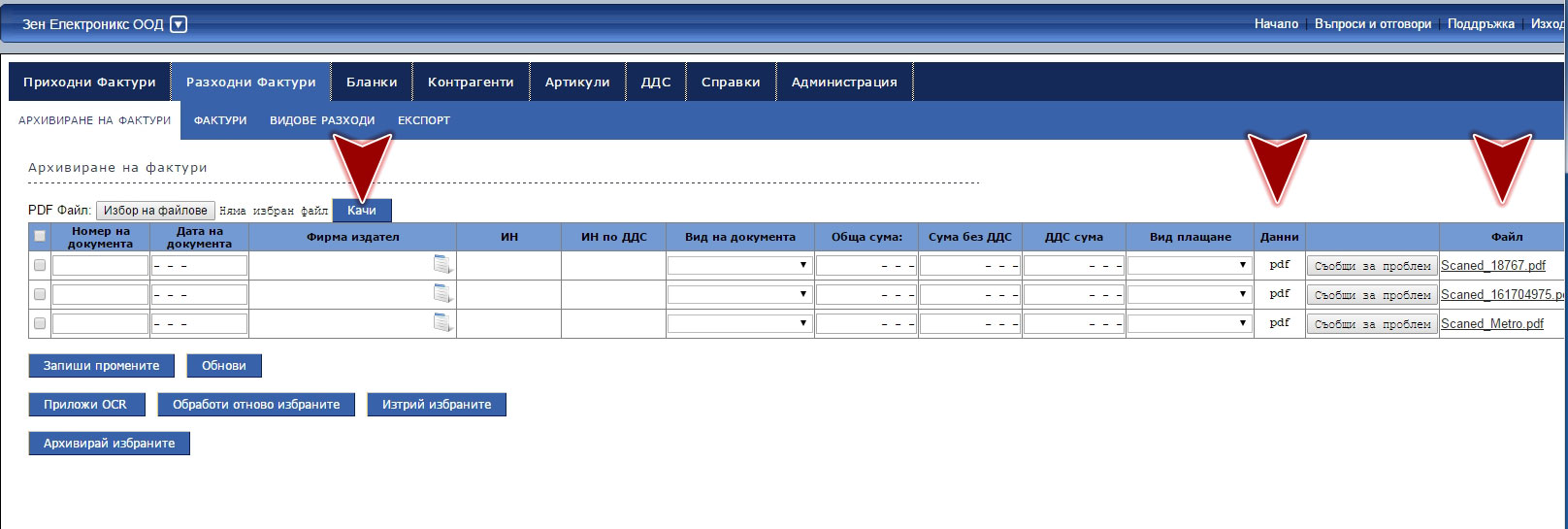Viewport: 1568px width, 529px height.
Task: Expand document type dropdown in third row
Action: click(x=739, y=323)
